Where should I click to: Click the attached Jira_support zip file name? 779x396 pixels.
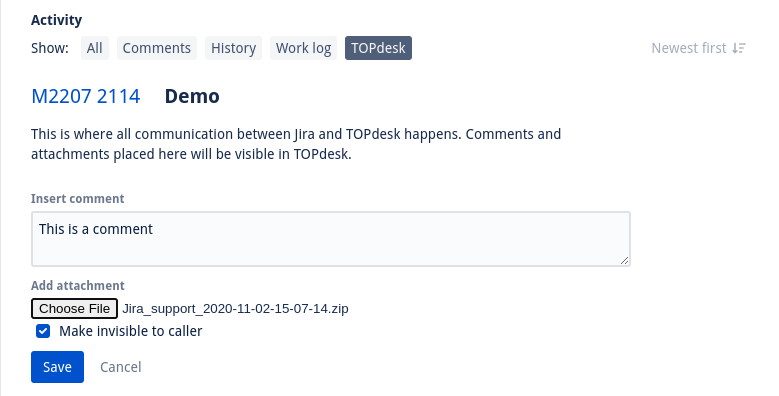[x=235, y=309]
